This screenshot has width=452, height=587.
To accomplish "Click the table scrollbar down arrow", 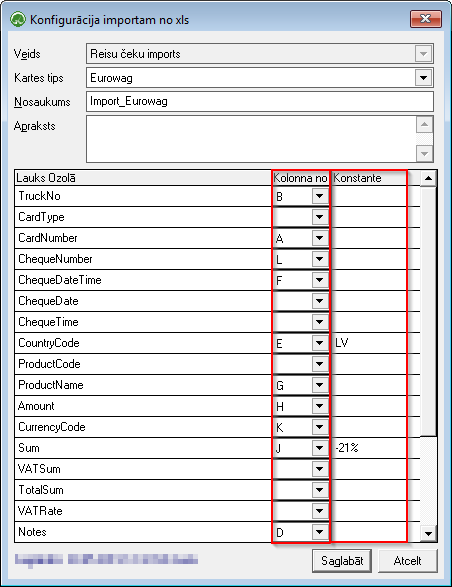I will point(428,533).
